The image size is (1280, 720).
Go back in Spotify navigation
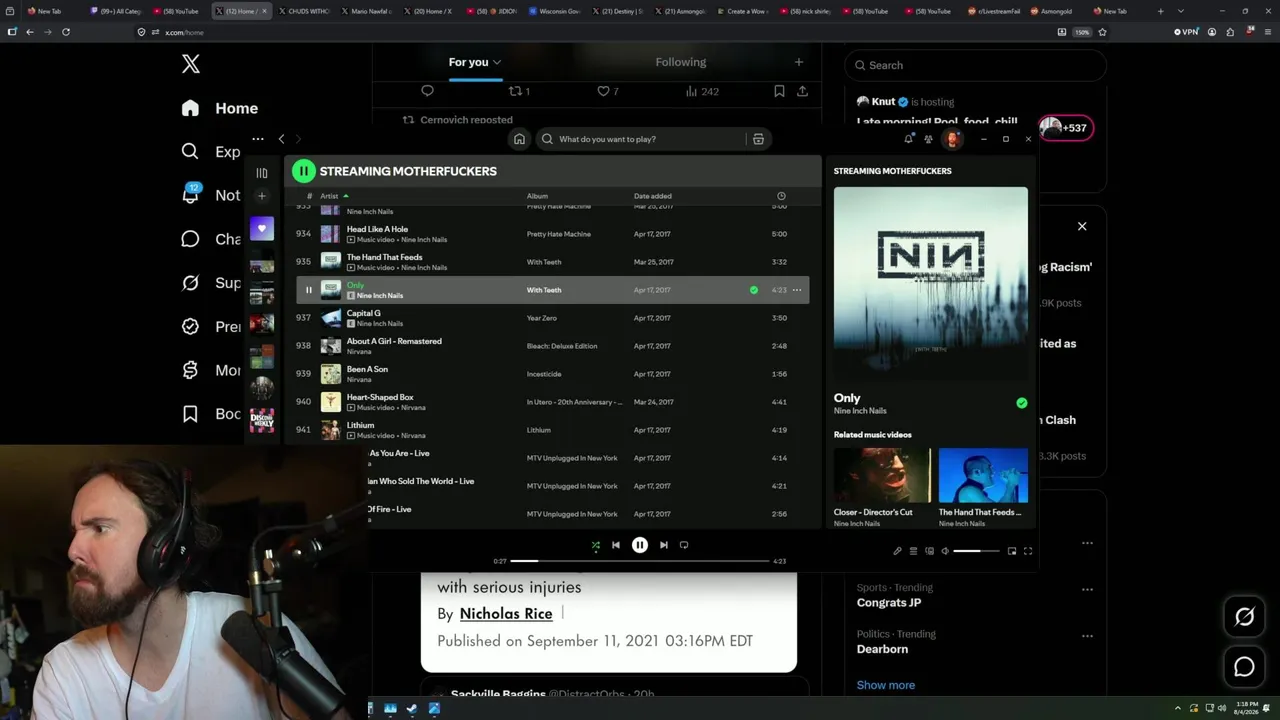coord(281,139)
